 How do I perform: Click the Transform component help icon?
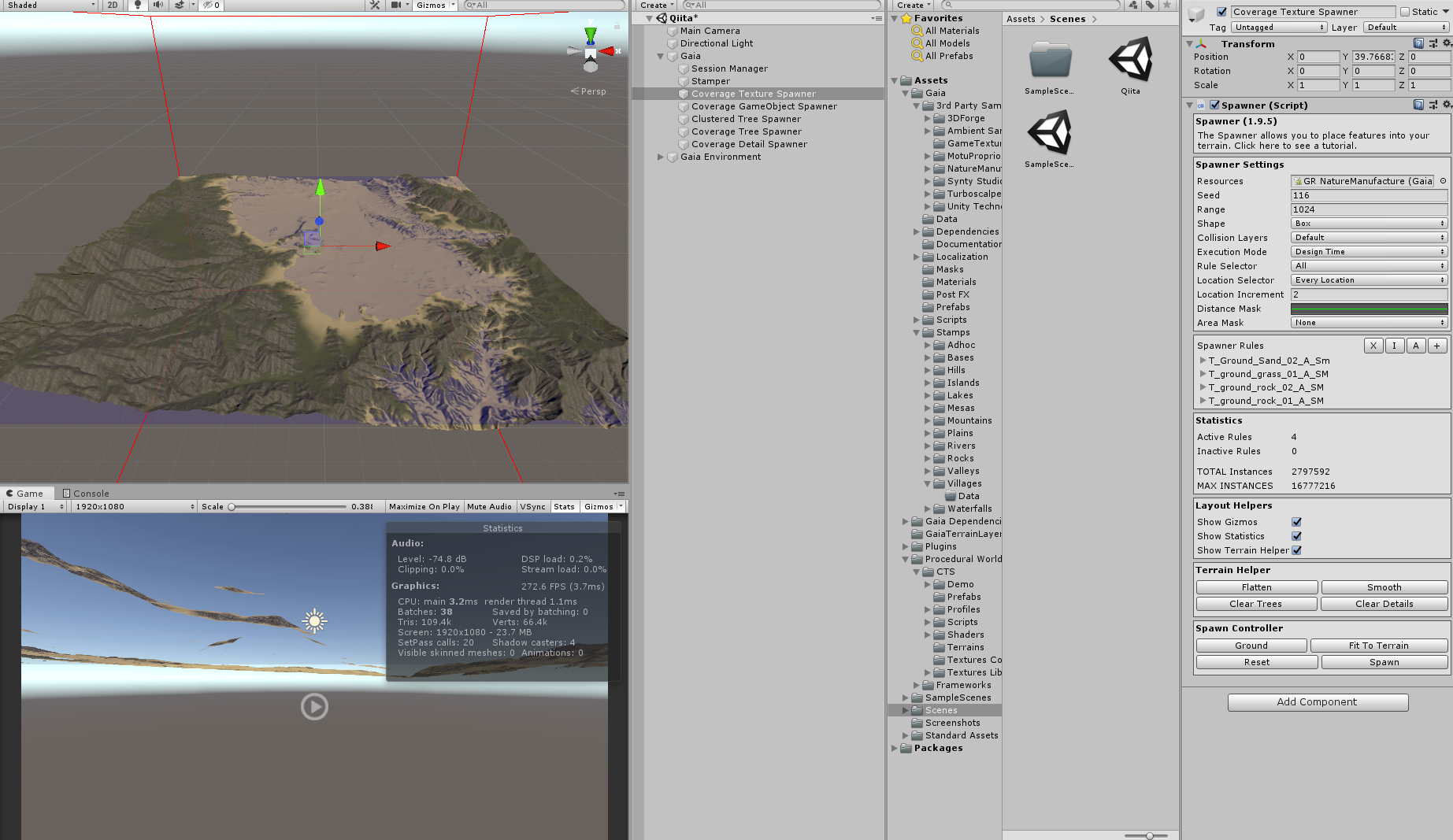(x=1418, y=43)
